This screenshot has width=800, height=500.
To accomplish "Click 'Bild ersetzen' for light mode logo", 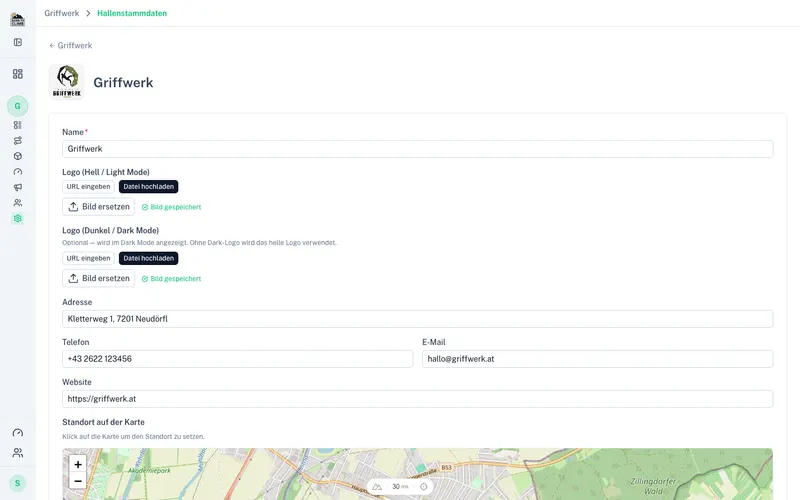I will 98,207.
